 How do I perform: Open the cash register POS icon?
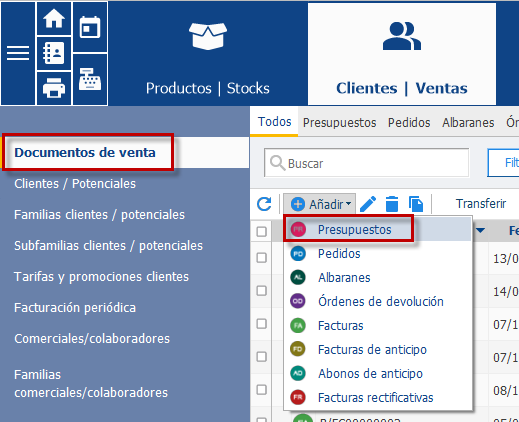(x=90, y=79)
